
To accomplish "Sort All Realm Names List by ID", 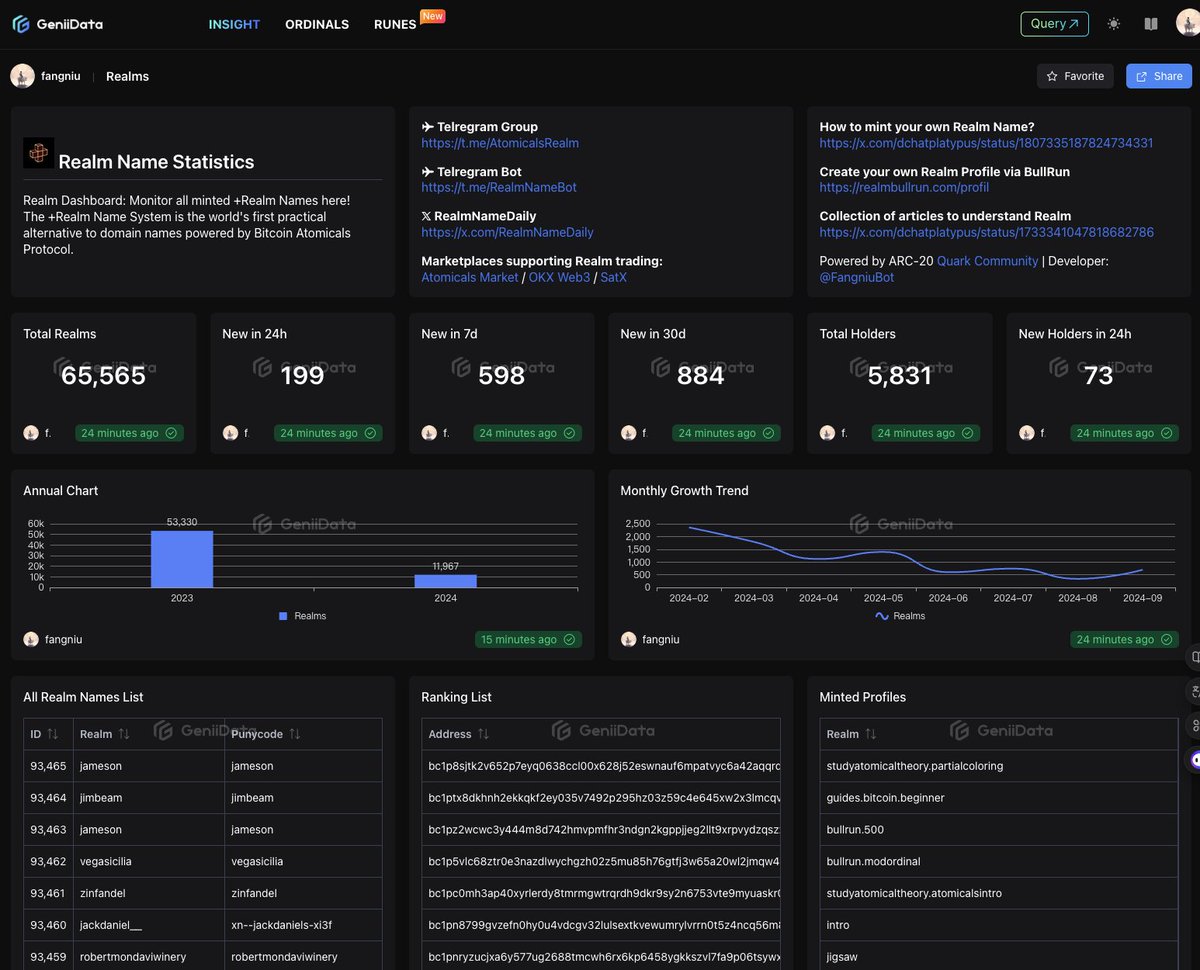I will tap(44, 734).
